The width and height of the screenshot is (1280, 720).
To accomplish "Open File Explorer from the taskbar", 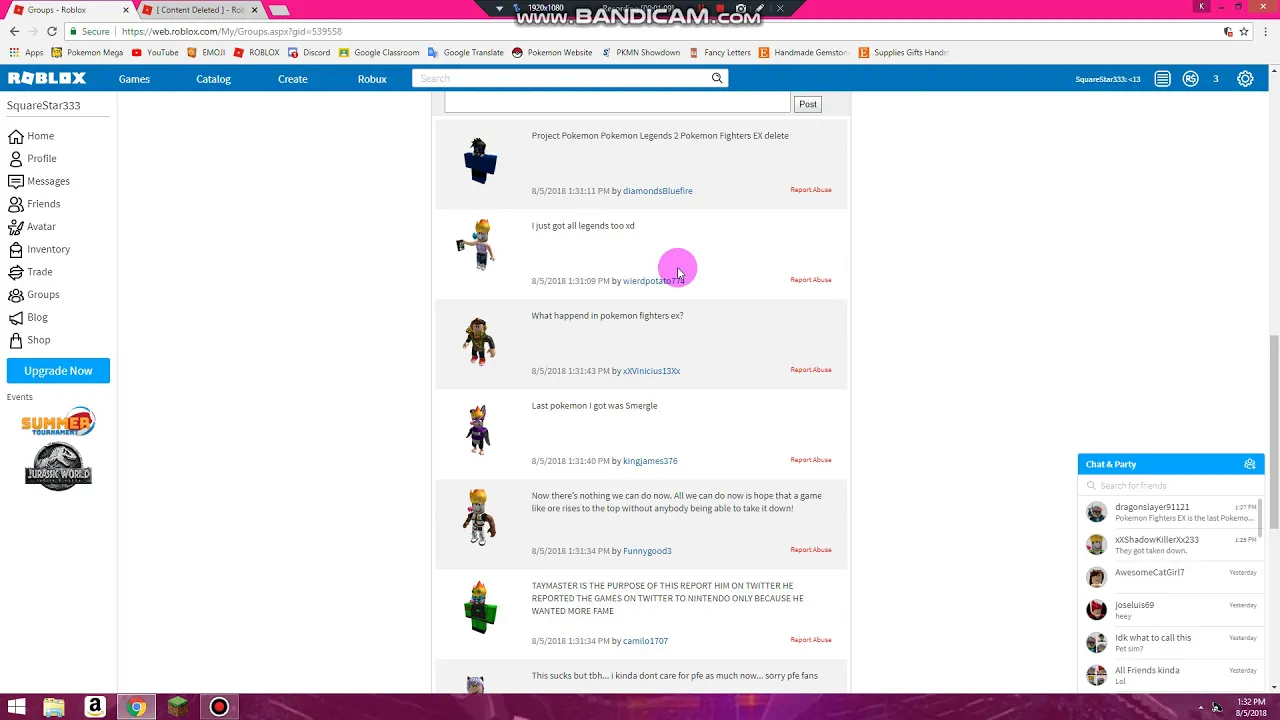I will click(54, 707).
